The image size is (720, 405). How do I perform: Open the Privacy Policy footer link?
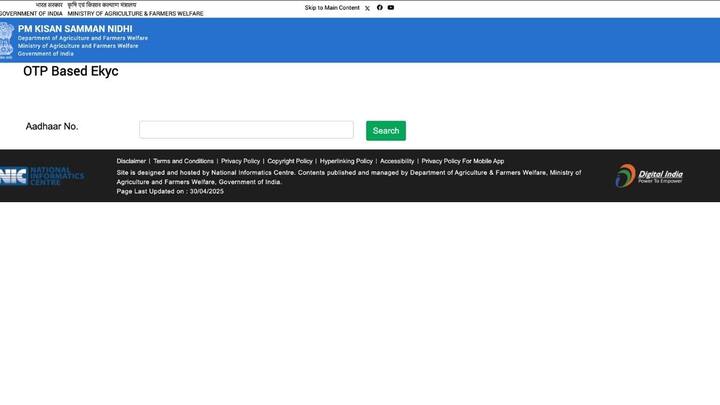(240, 161)
